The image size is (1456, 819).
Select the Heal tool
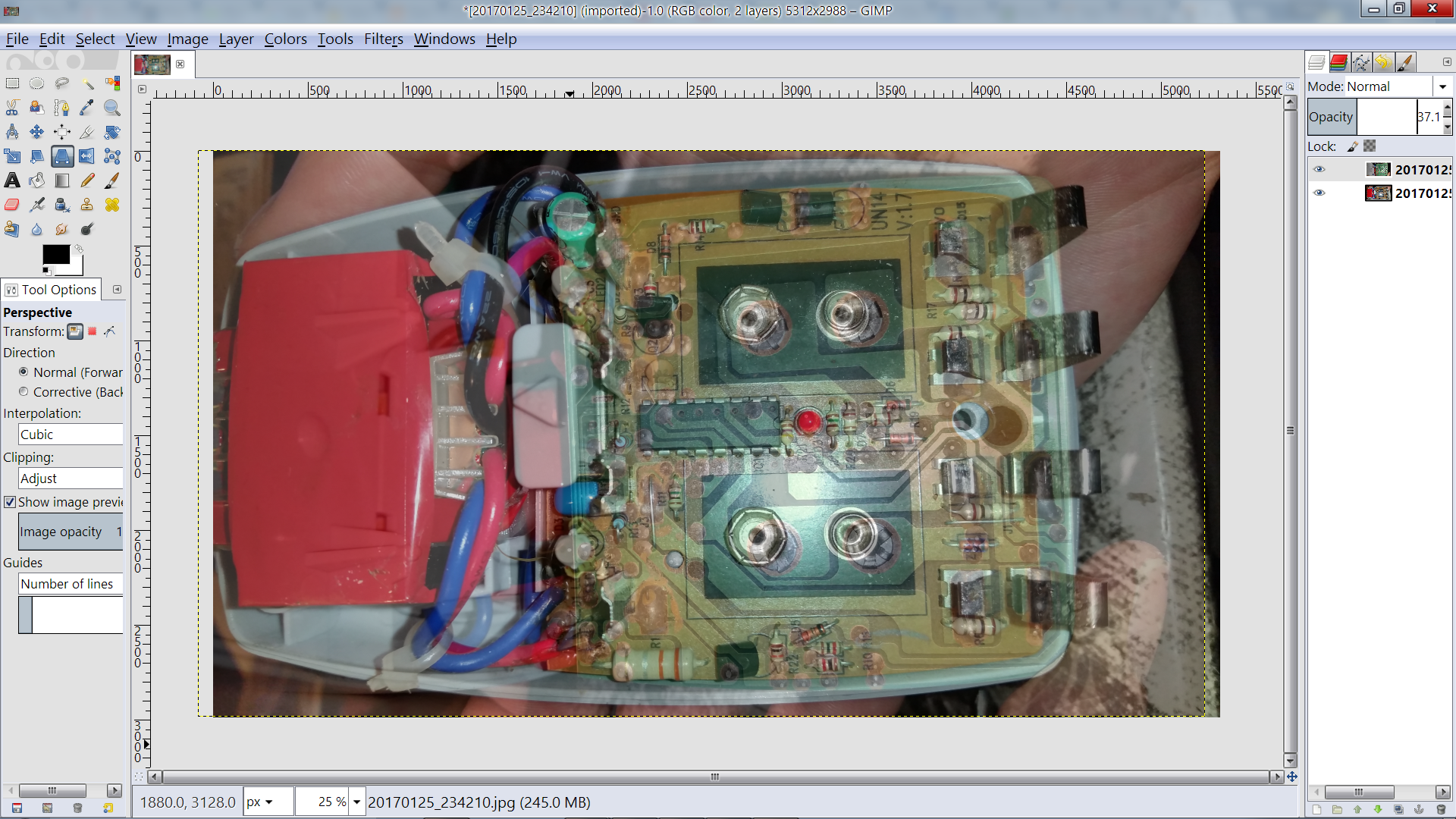[112, 205]
